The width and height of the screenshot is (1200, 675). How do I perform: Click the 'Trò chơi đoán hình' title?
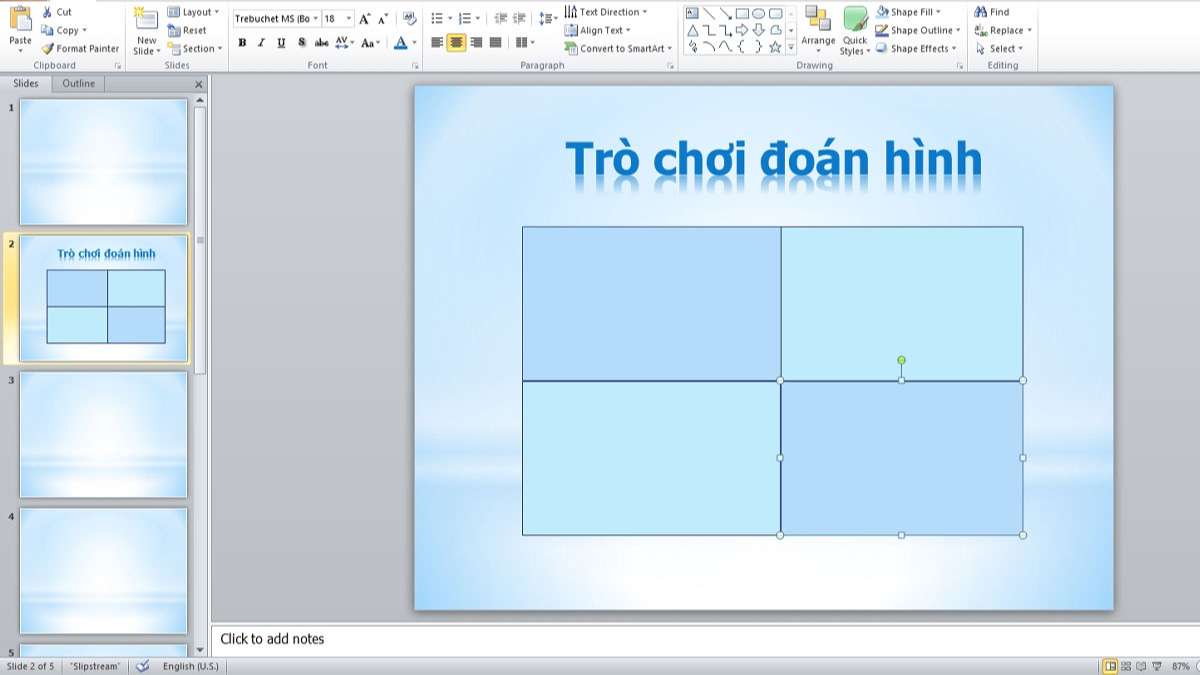(x=773, y=159)
